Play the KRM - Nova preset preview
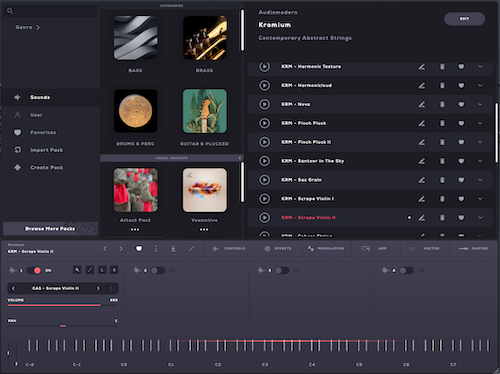The image size is (500, 374). pyautogui.click(x=264, y=104)
